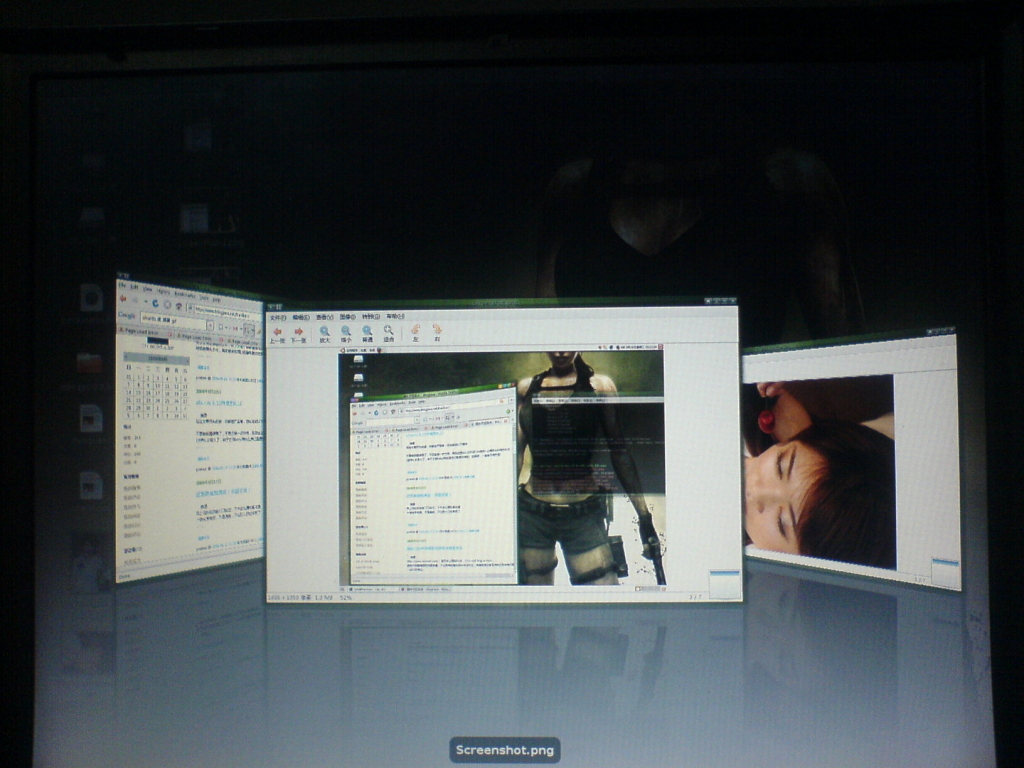Click the center viewer status bar image info
Image resolution: width=1024 pixels, height=768 pixels.
310,598
